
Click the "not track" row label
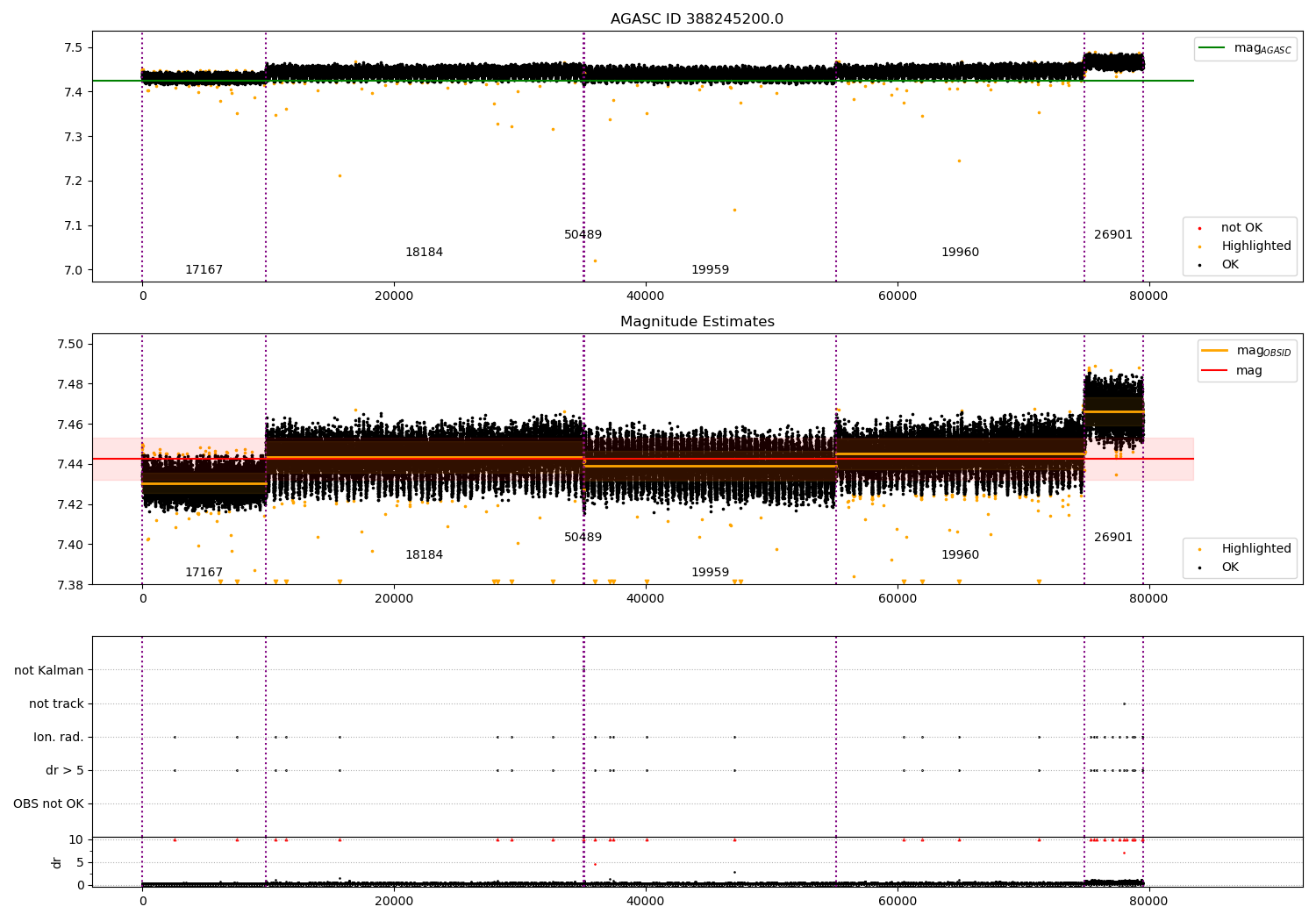coord(56,703)
